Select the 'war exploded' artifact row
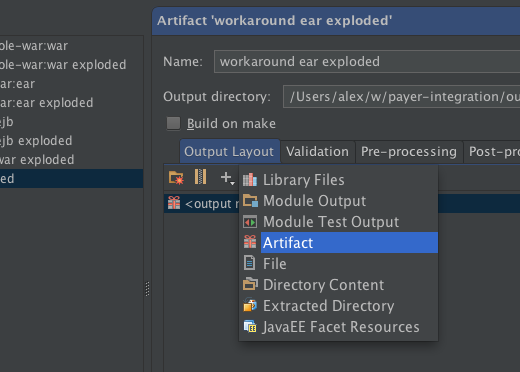This screenshot has height=372, width=520. [72, 160]
